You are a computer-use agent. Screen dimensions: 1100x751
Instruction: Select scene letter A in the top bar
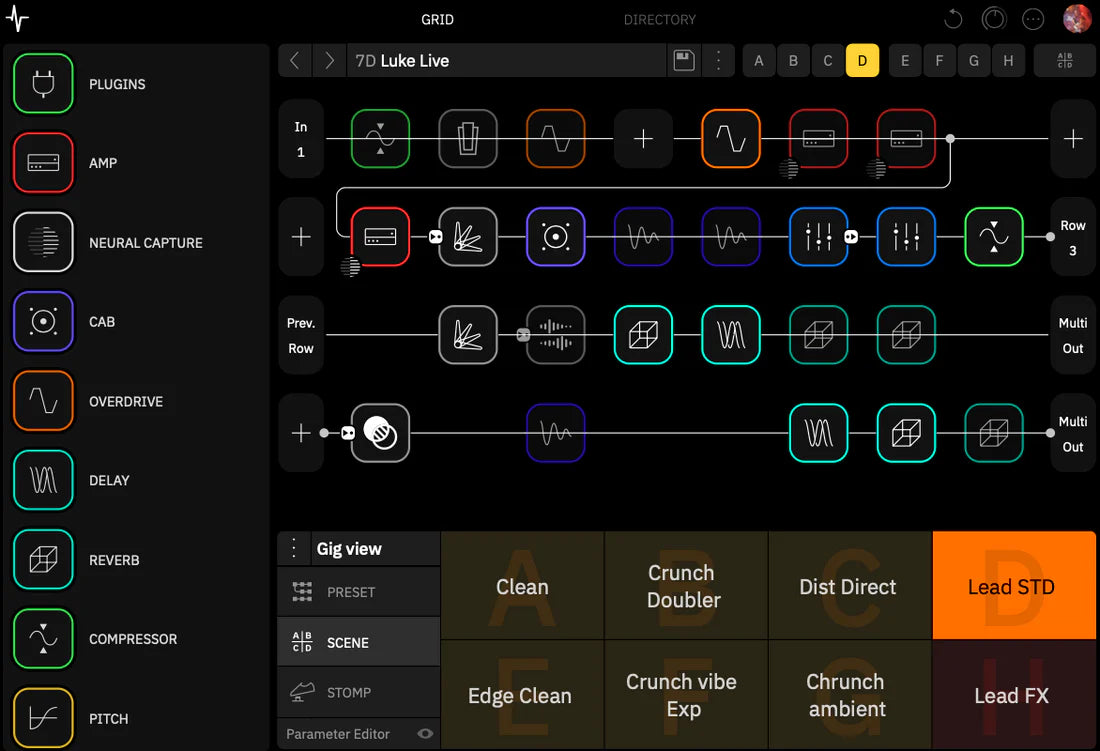pyautogui.click(x=758, y=60)
